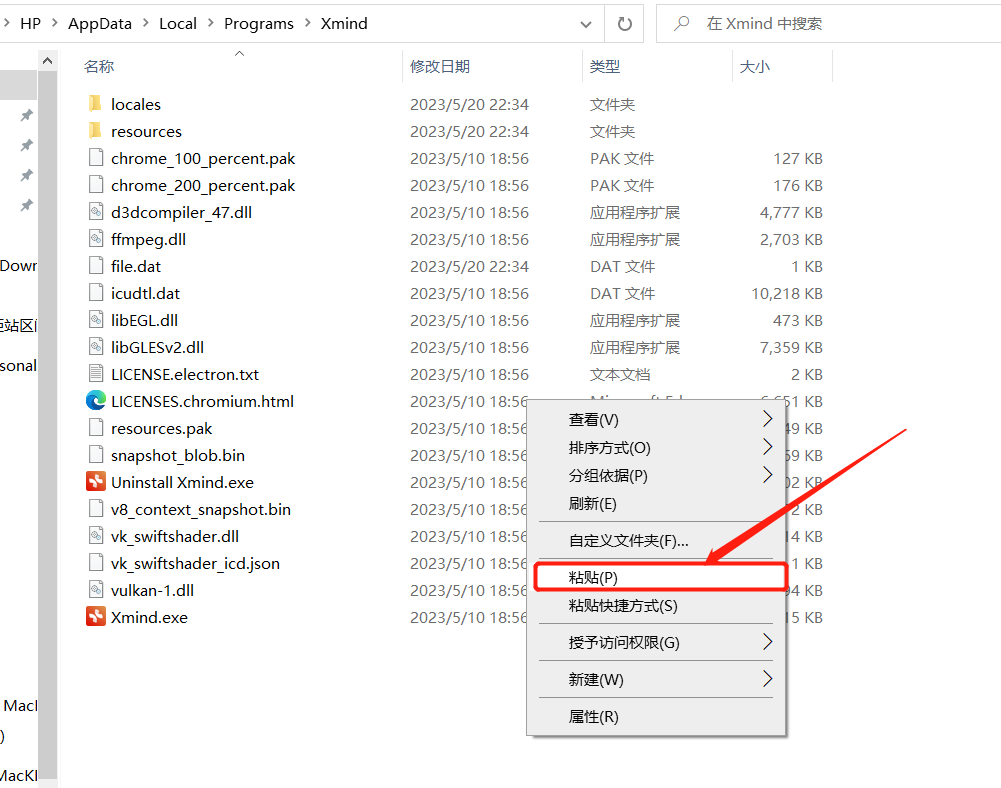Select the snapshot_blob.bin file
This screenshot has width=1001, height=788.
coord(177,455)
